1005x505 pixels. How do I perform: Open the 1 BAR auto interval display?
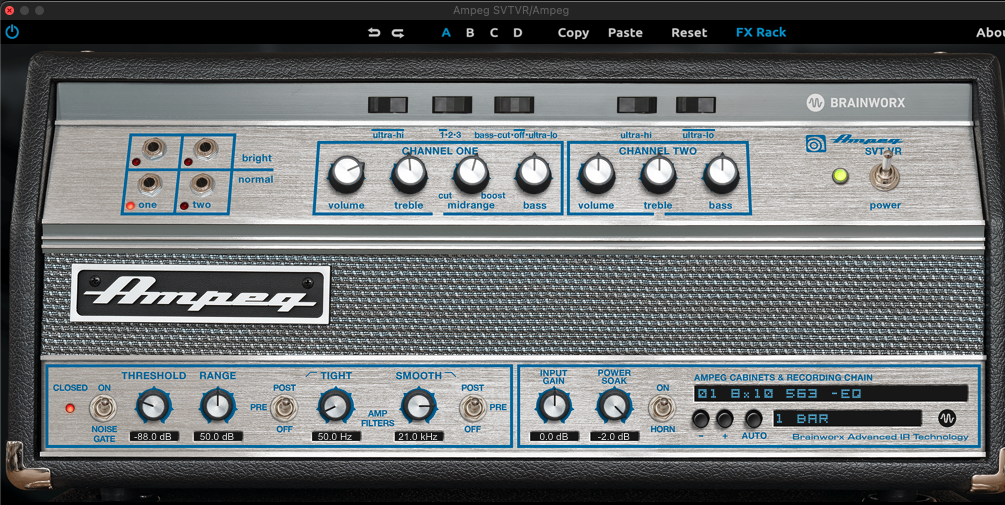(x=847, y=418)
